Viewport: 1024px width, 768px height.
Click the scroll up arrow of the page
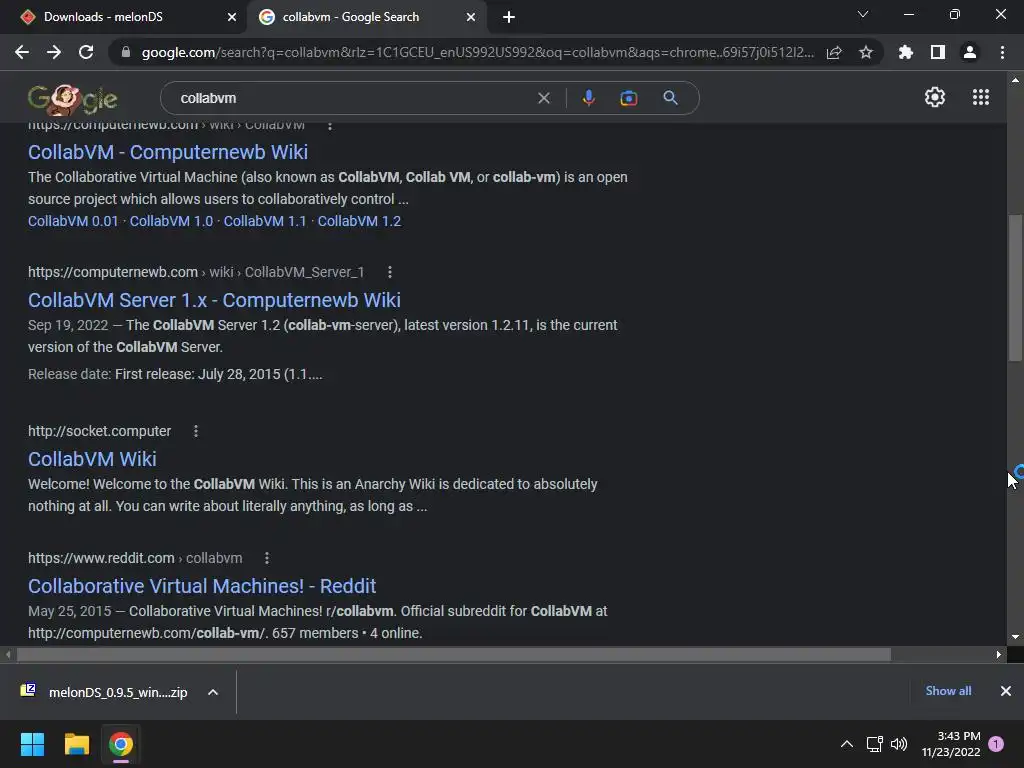click(1015, 80)
